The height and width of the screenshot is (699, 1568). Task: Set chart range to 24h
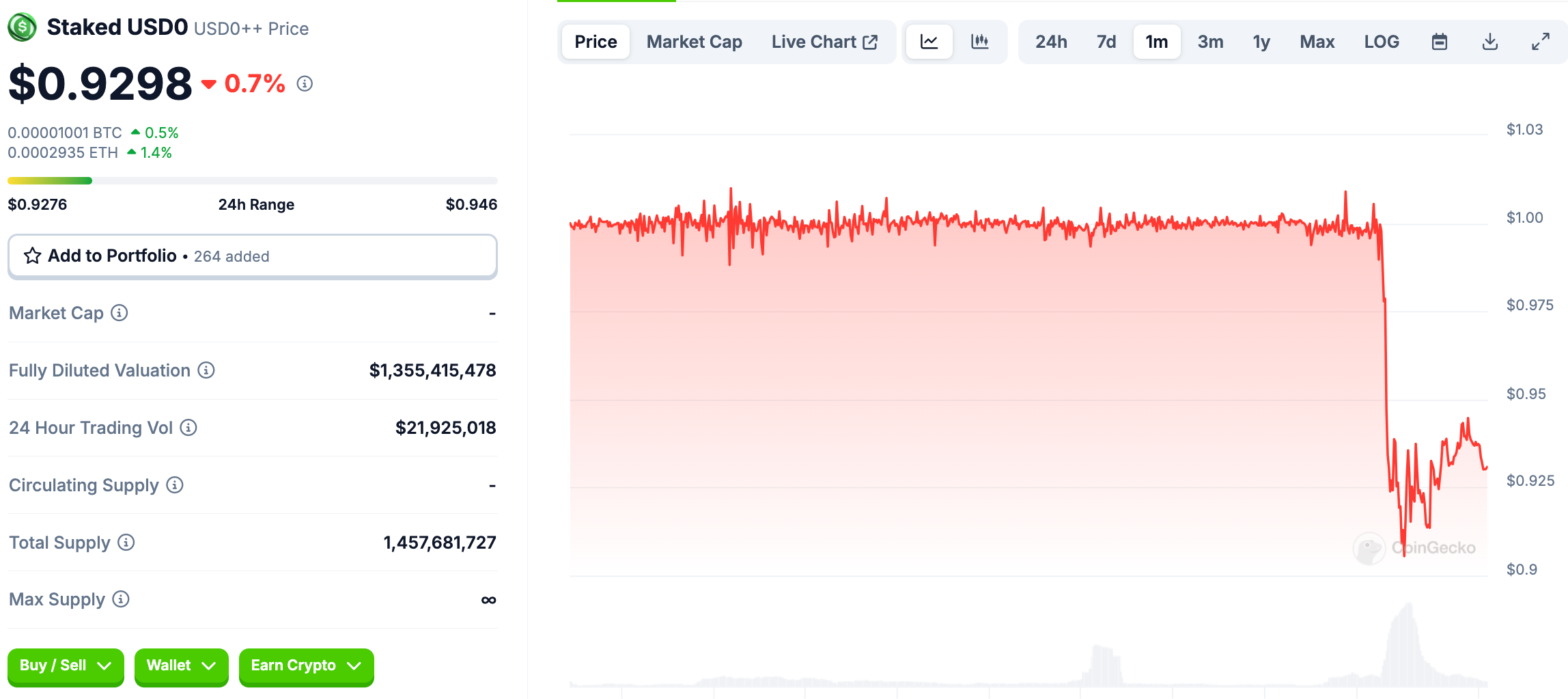(x=1051, y=42)
